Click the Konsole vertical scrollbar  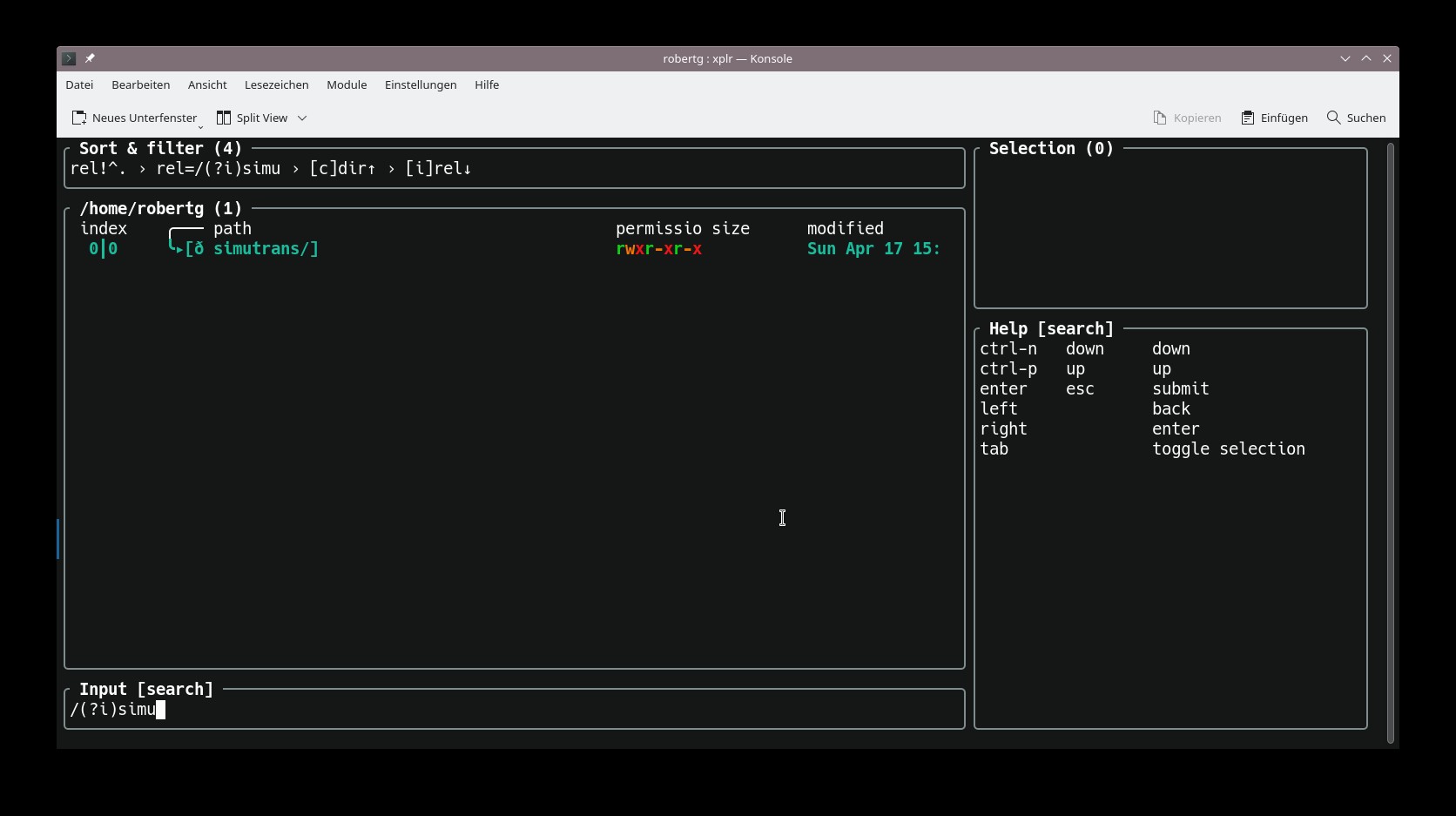tap(1391, 442)
